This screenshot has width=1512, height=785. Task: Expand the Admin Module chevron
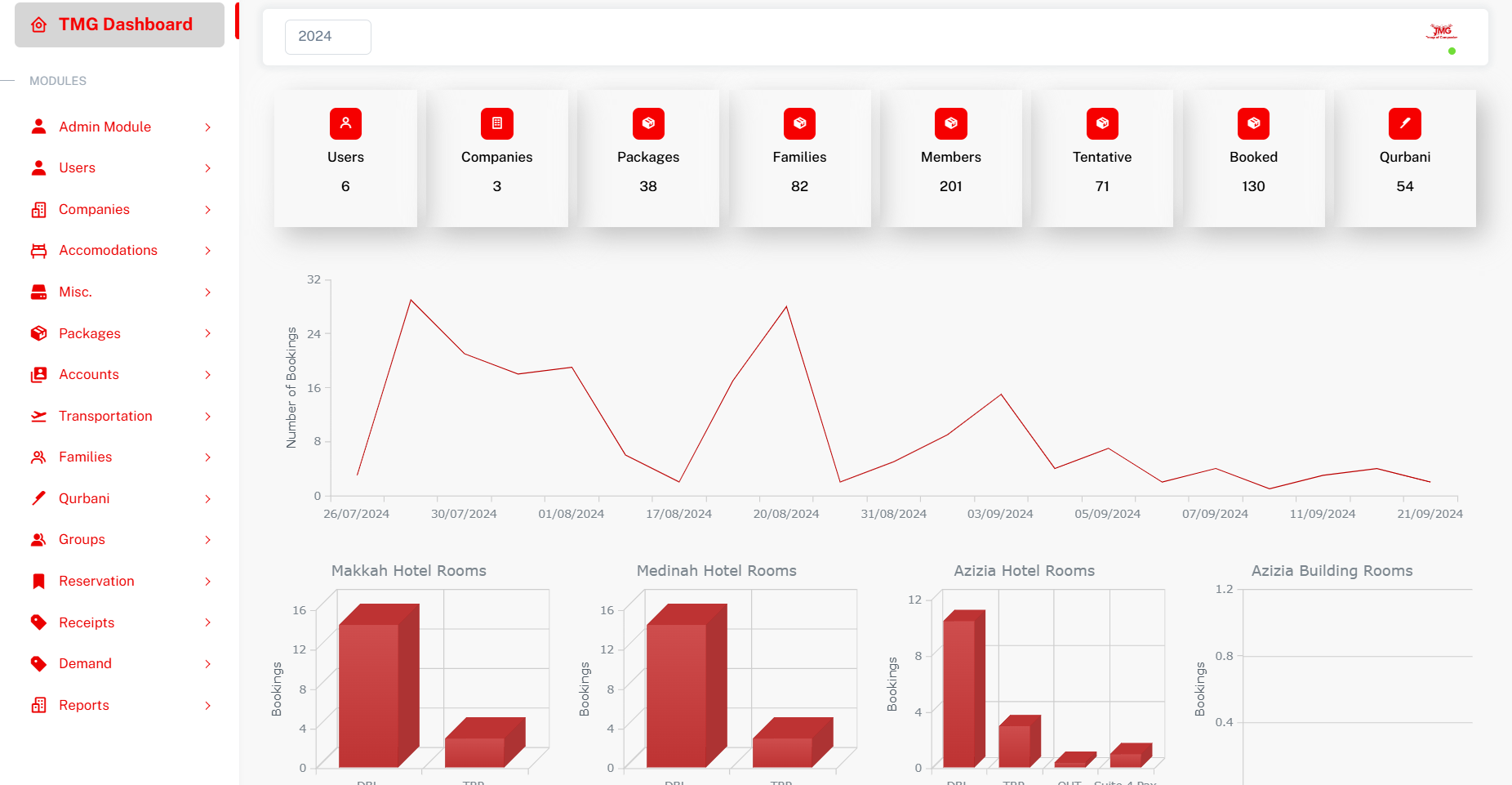coord(208,127)
